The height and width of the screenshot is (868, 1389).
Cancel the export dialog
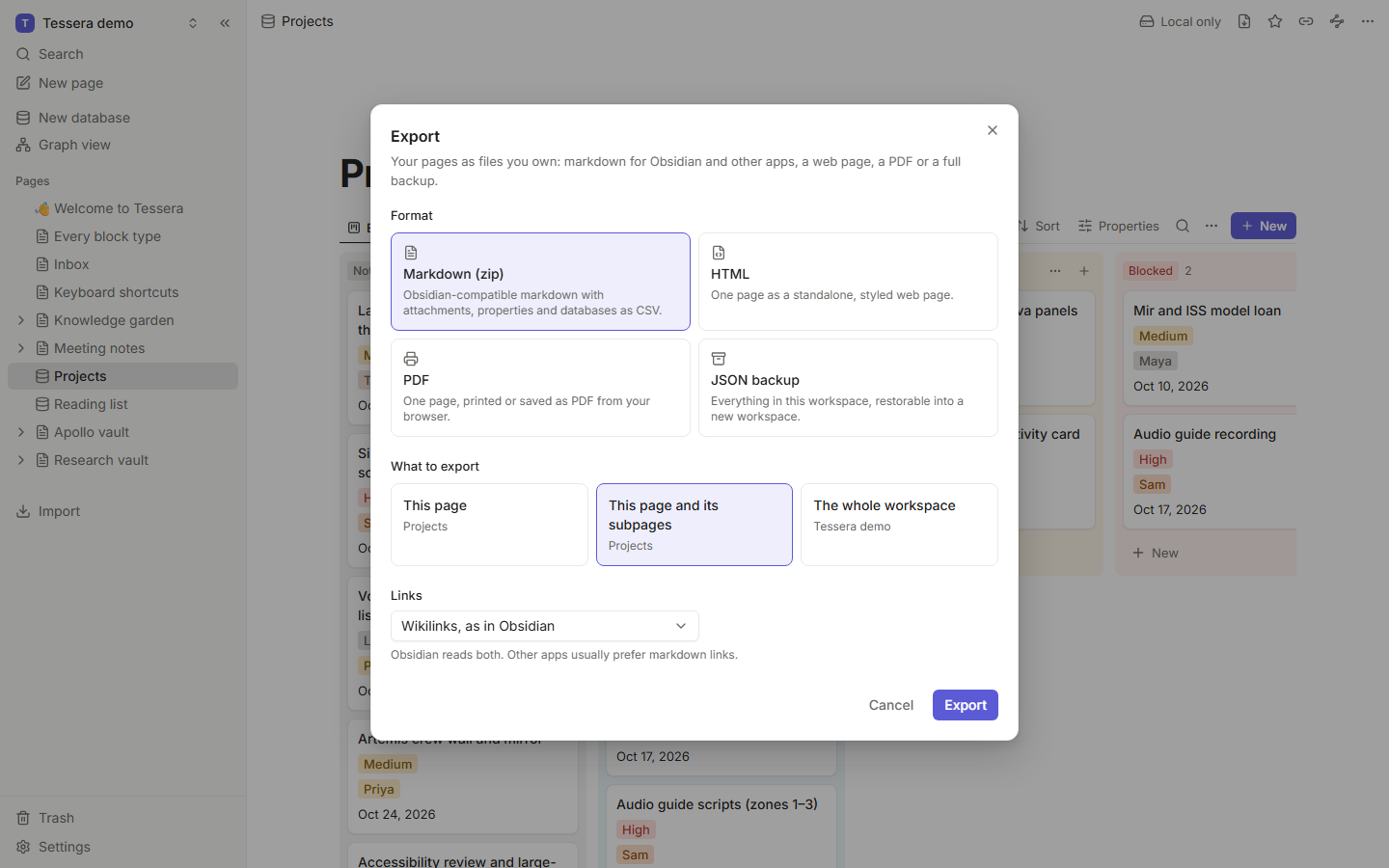(891, 705)
